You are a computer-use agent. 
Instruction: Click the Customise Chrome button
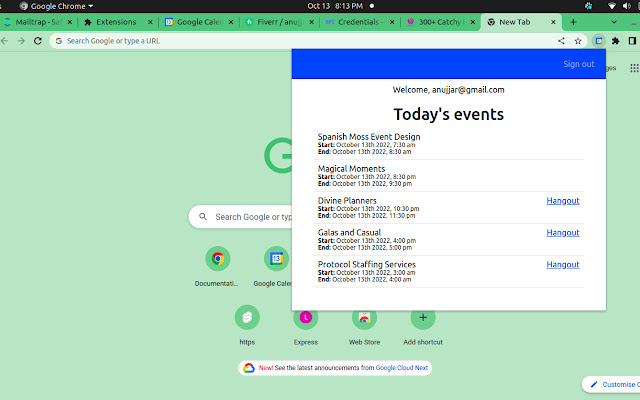(x=612, y=384)
